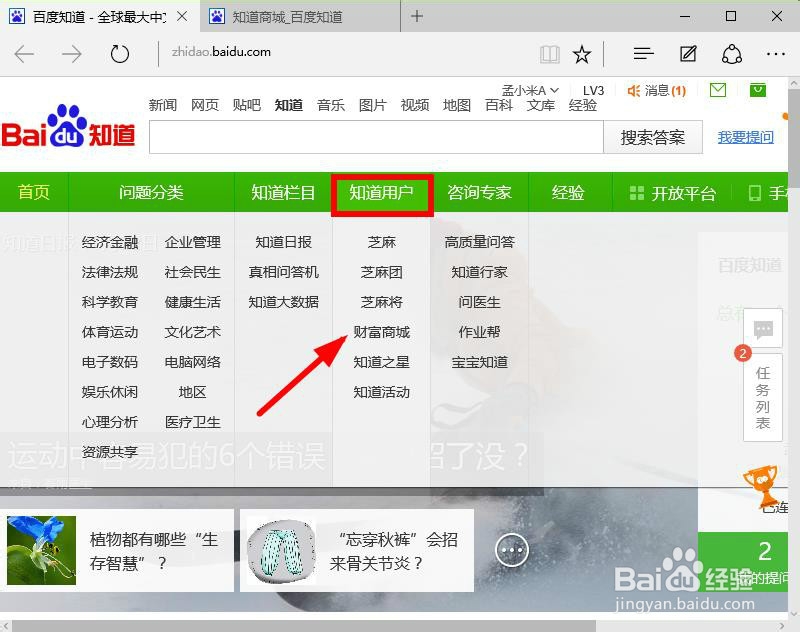Click the green mail envelope icon
This screenshot has width=800, height=632.
(718, 90)
